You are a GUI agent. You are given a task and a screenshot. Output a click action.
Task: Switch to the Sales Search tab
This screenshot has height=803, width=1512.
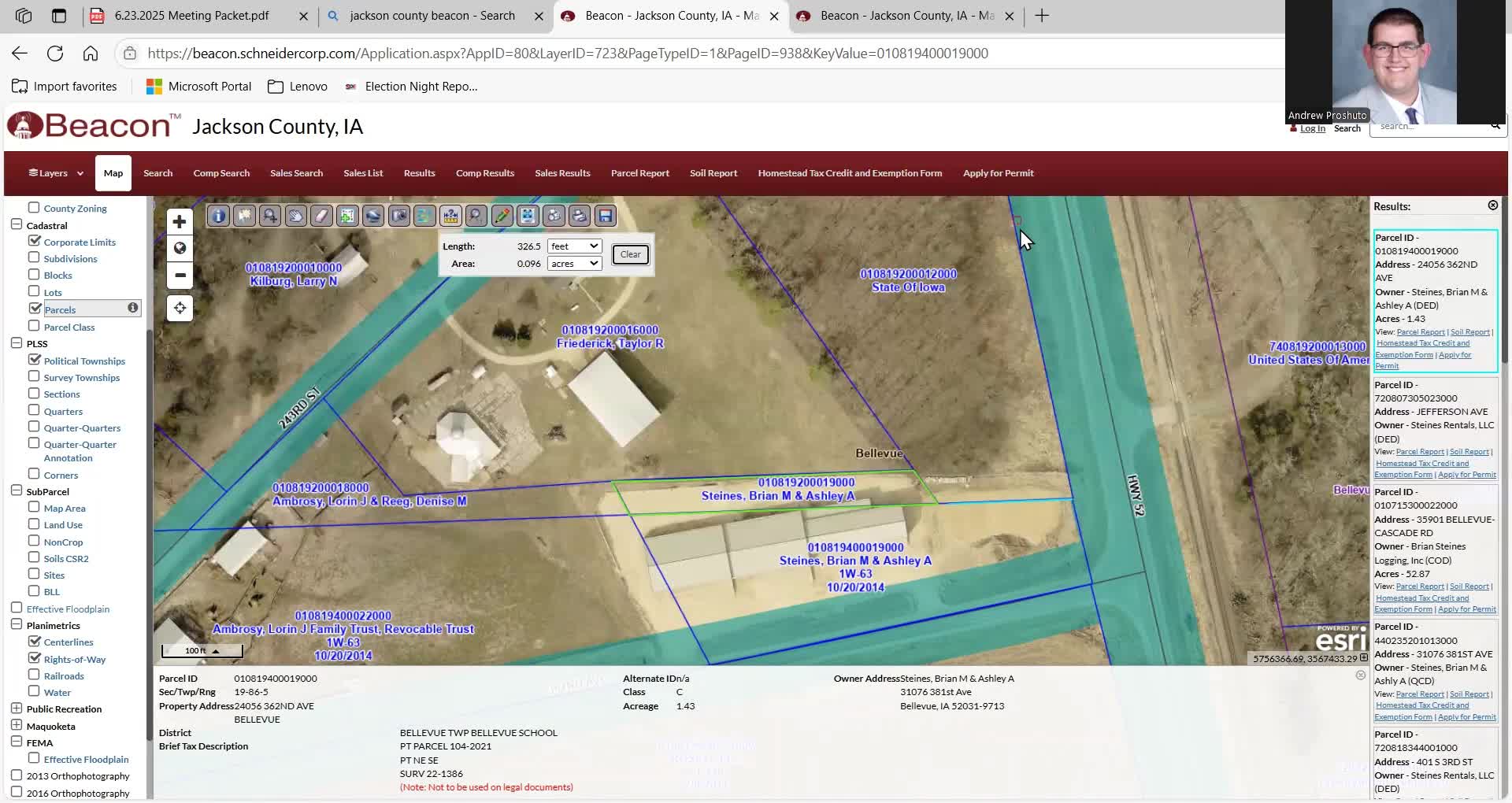tap(296, 173)
